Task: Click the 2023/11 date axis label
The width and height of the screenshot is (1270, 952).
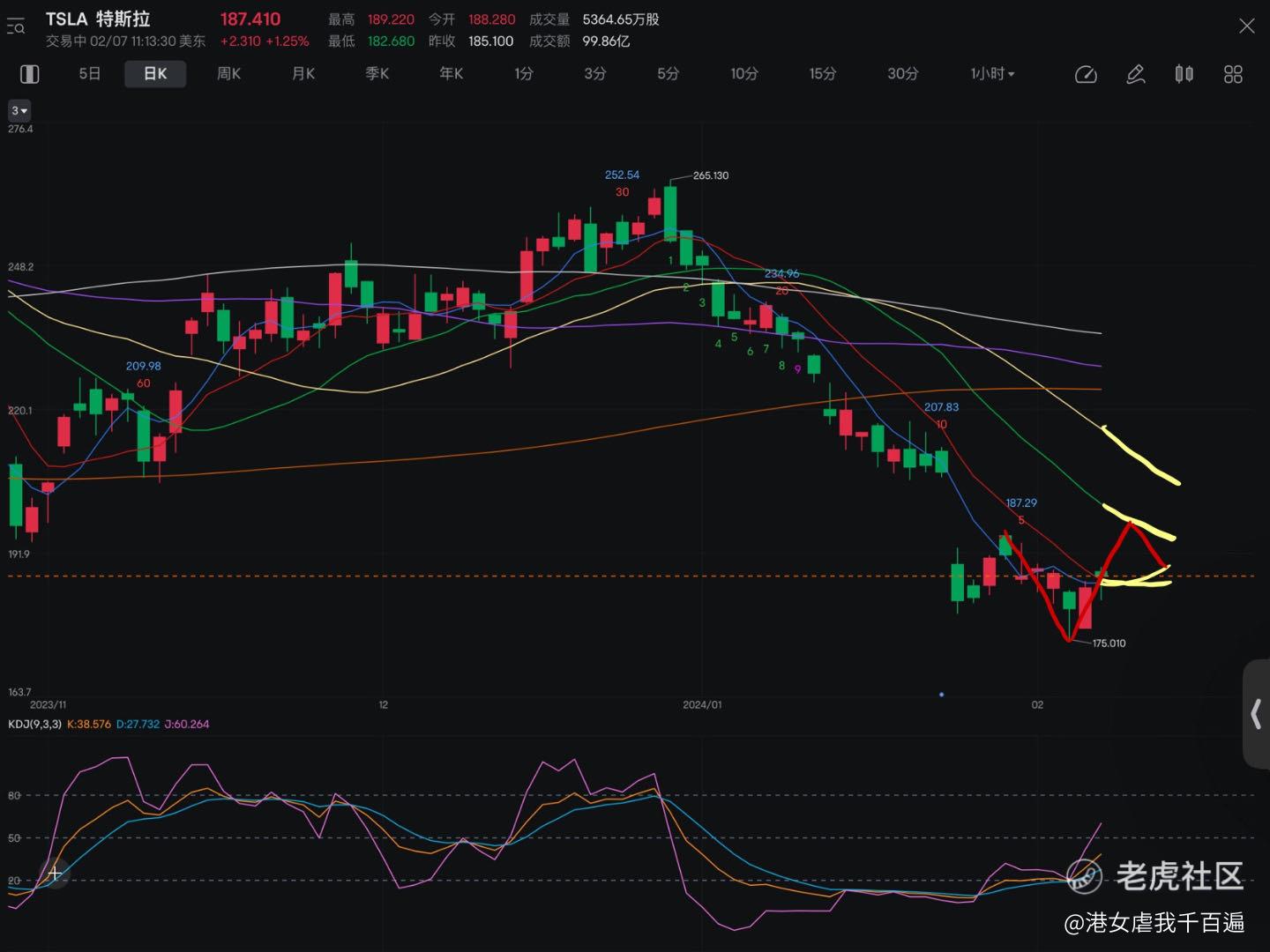Action: click(x=49, y=705)
